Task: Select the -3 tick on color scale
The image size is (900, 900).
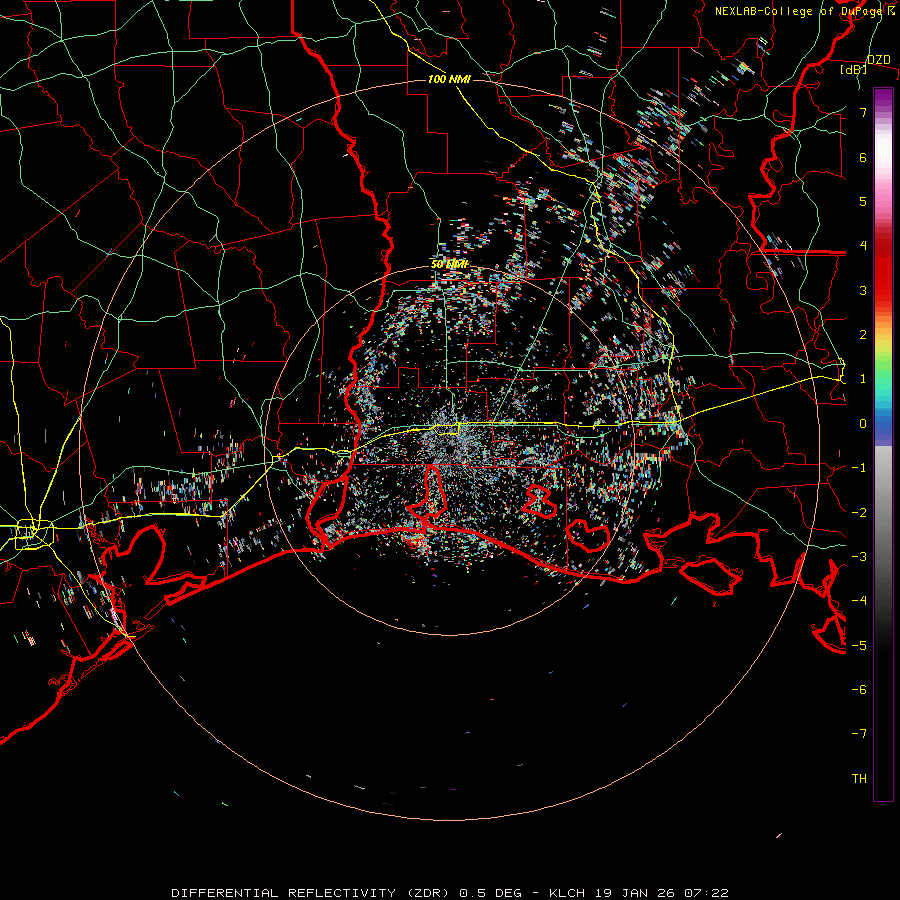Action: tap(859, 557)
